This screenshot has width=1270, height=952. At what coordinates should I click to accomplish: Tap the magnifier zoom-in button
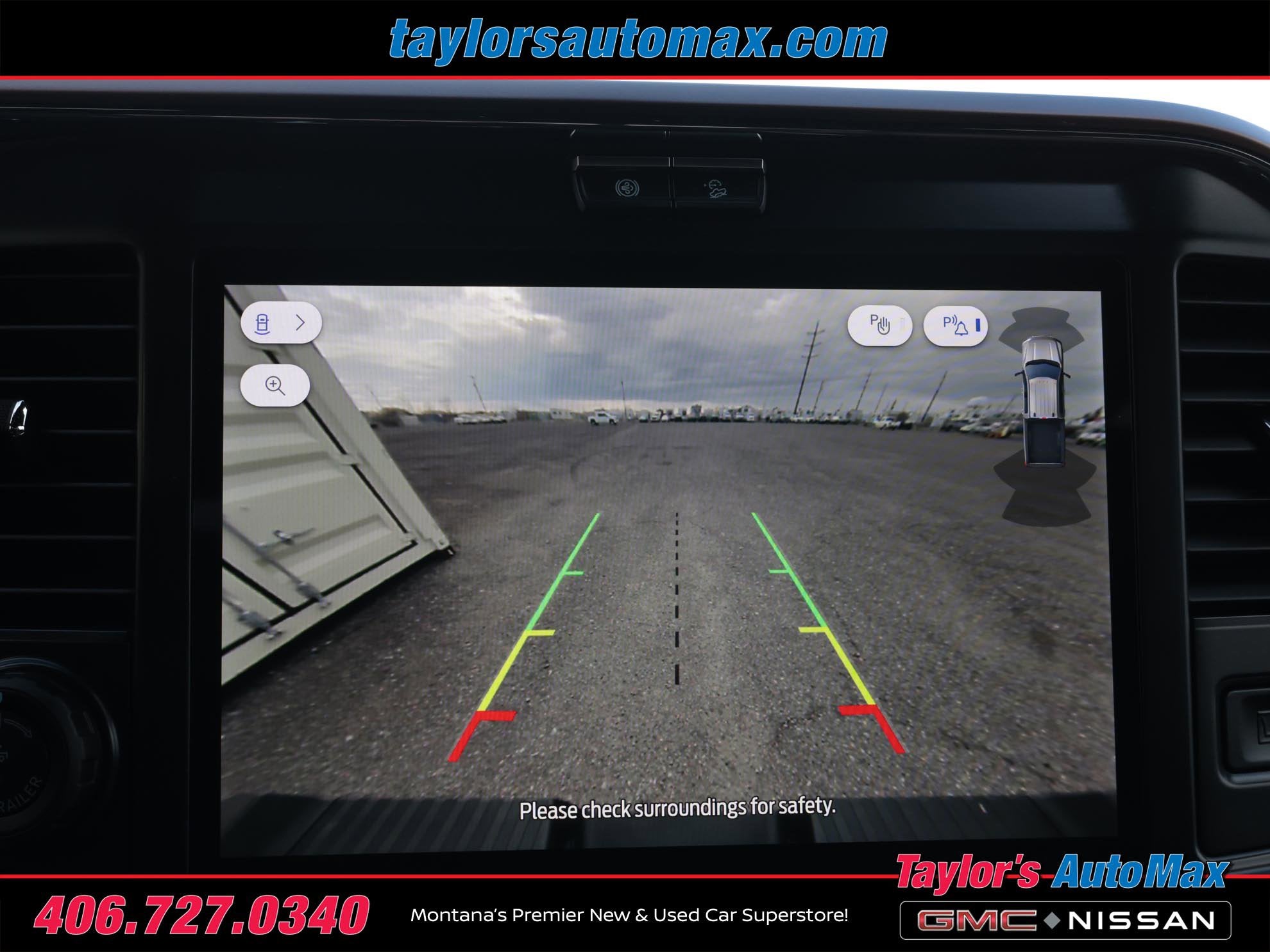click(x=275, y=385)
